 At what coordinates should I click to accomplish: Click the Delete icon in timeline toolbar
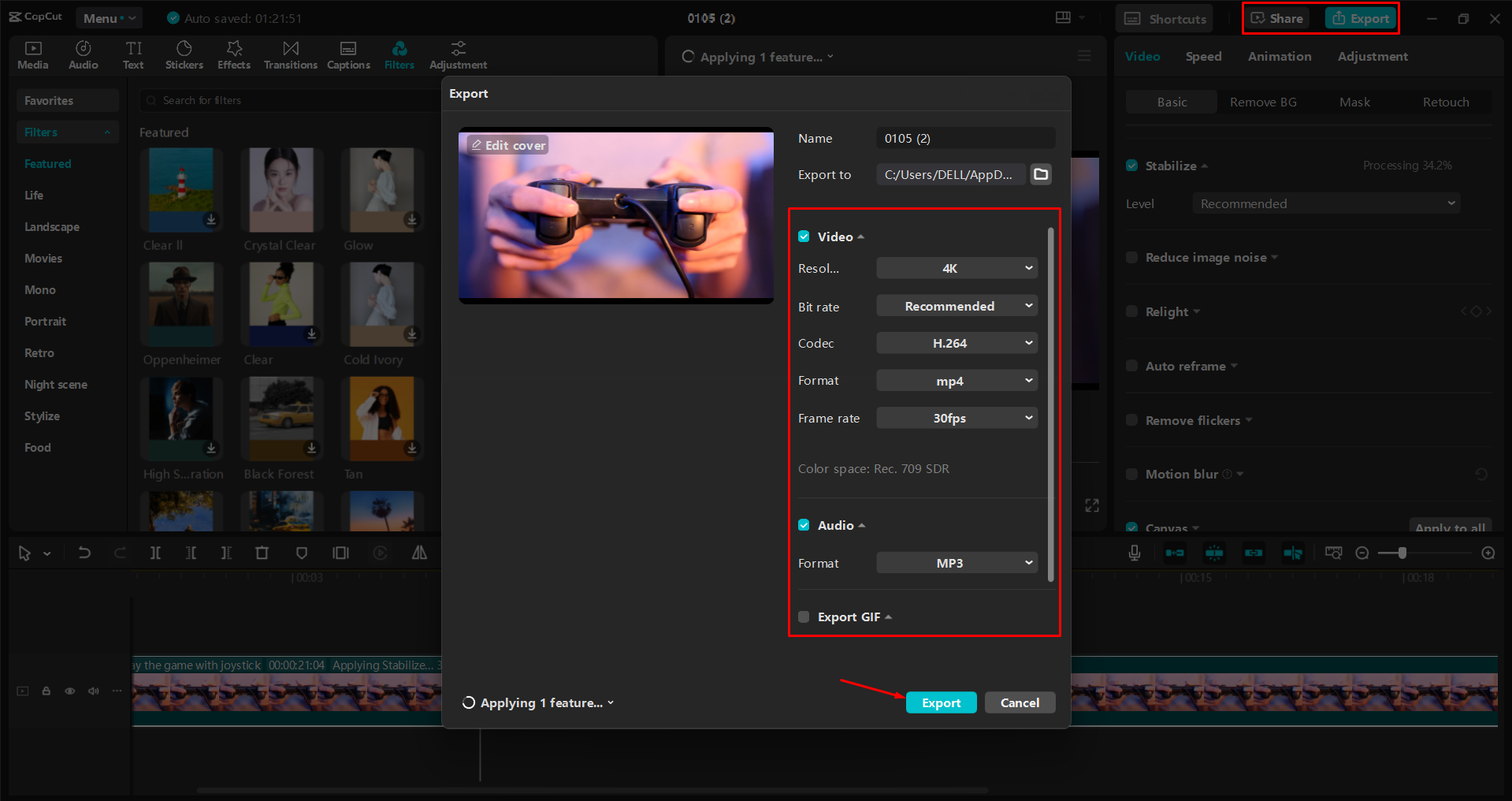point(262,553)
